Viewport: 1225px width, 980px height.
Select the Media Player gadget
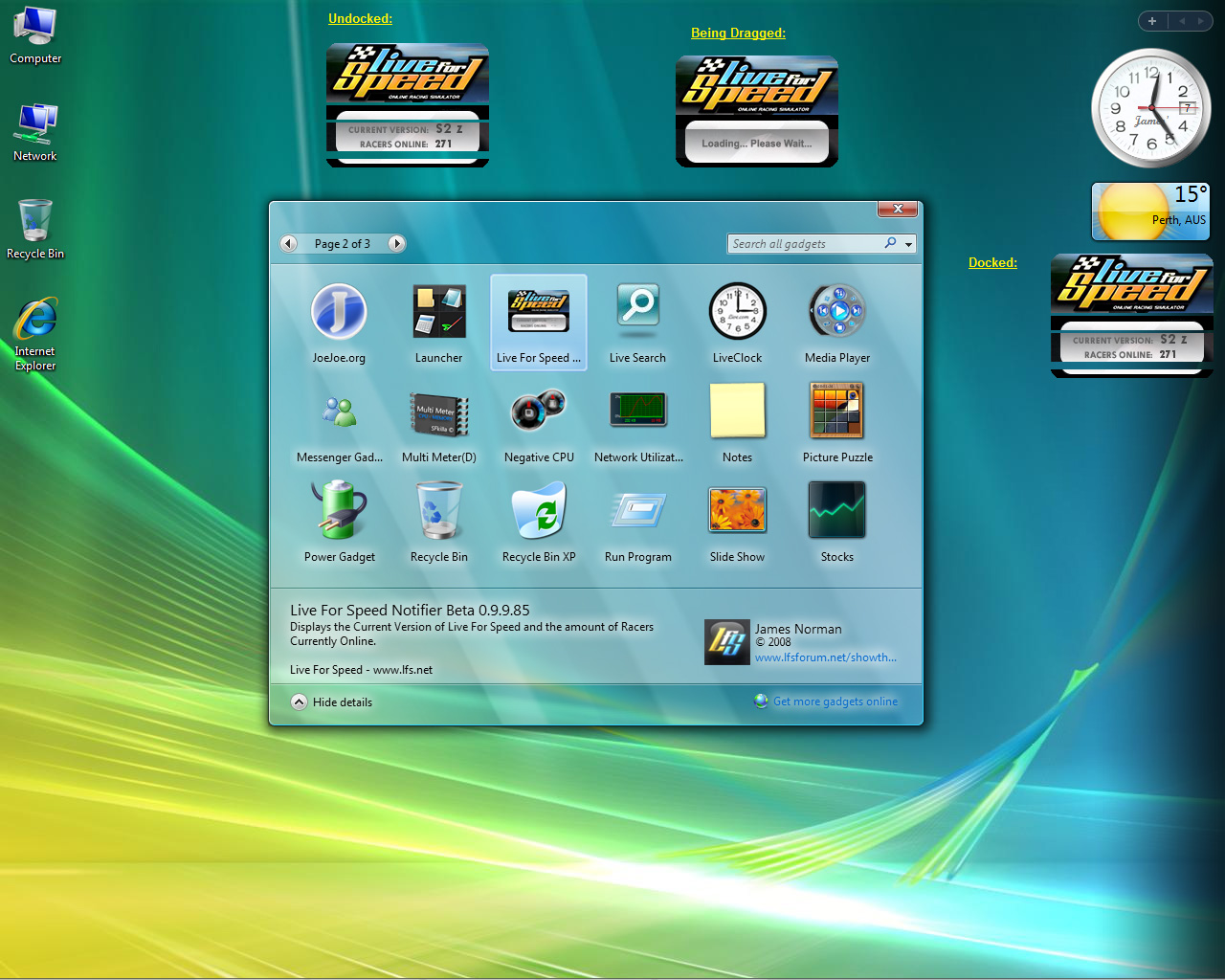tap(837, 323)
